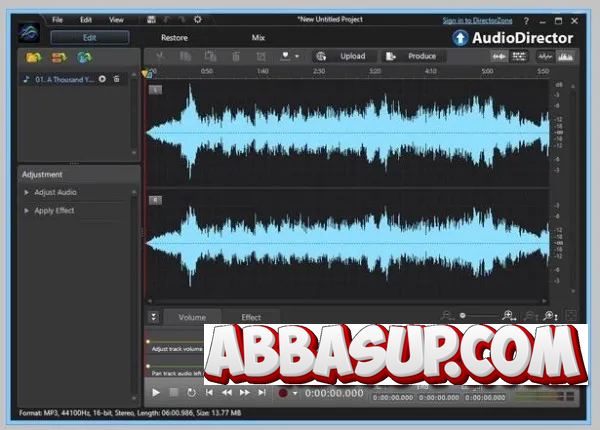
Task: Open the record options dropdown arrow
Action: [x=295, y=393]
